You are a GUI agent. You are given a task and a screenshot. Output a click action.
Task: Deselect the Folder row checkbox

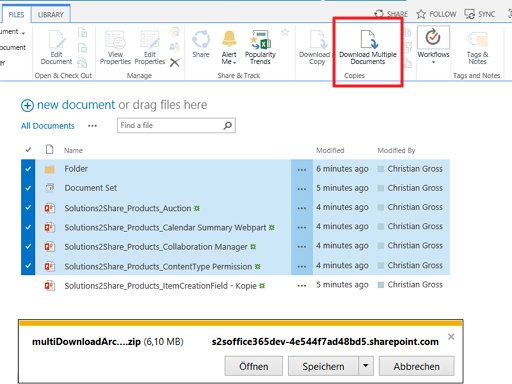point(28,169)
